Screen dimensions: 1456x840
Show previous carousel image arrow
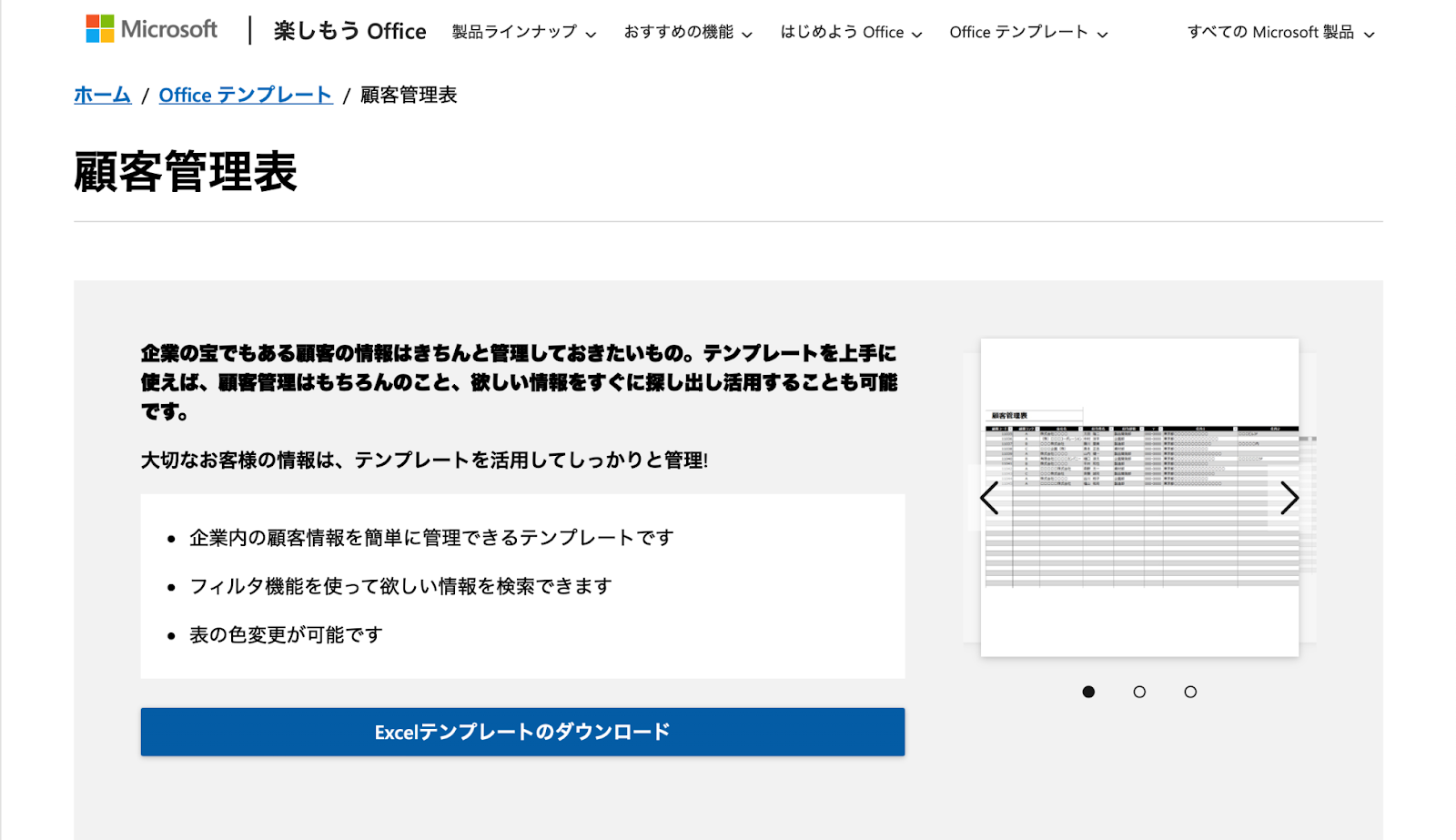(x=989, y=498)
